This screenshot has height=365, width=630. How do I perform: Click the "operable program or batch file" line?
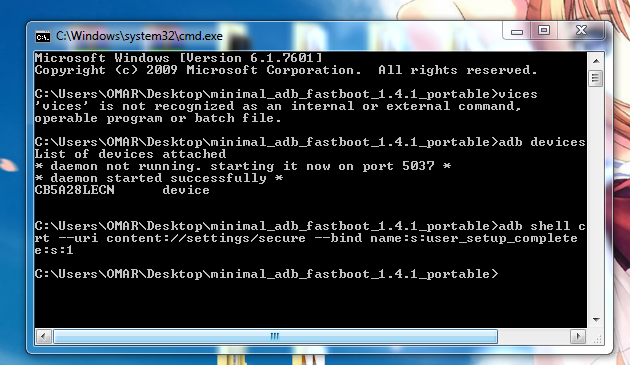[158, 118]
